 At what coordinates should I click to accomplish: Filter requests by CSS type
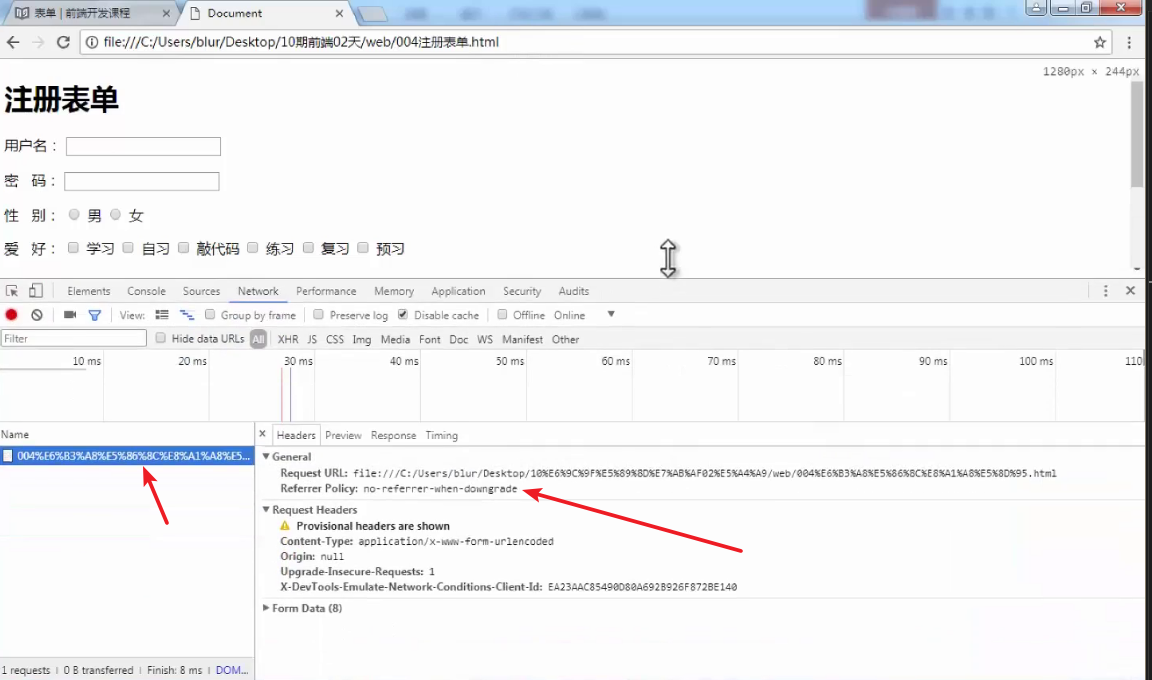335,339
